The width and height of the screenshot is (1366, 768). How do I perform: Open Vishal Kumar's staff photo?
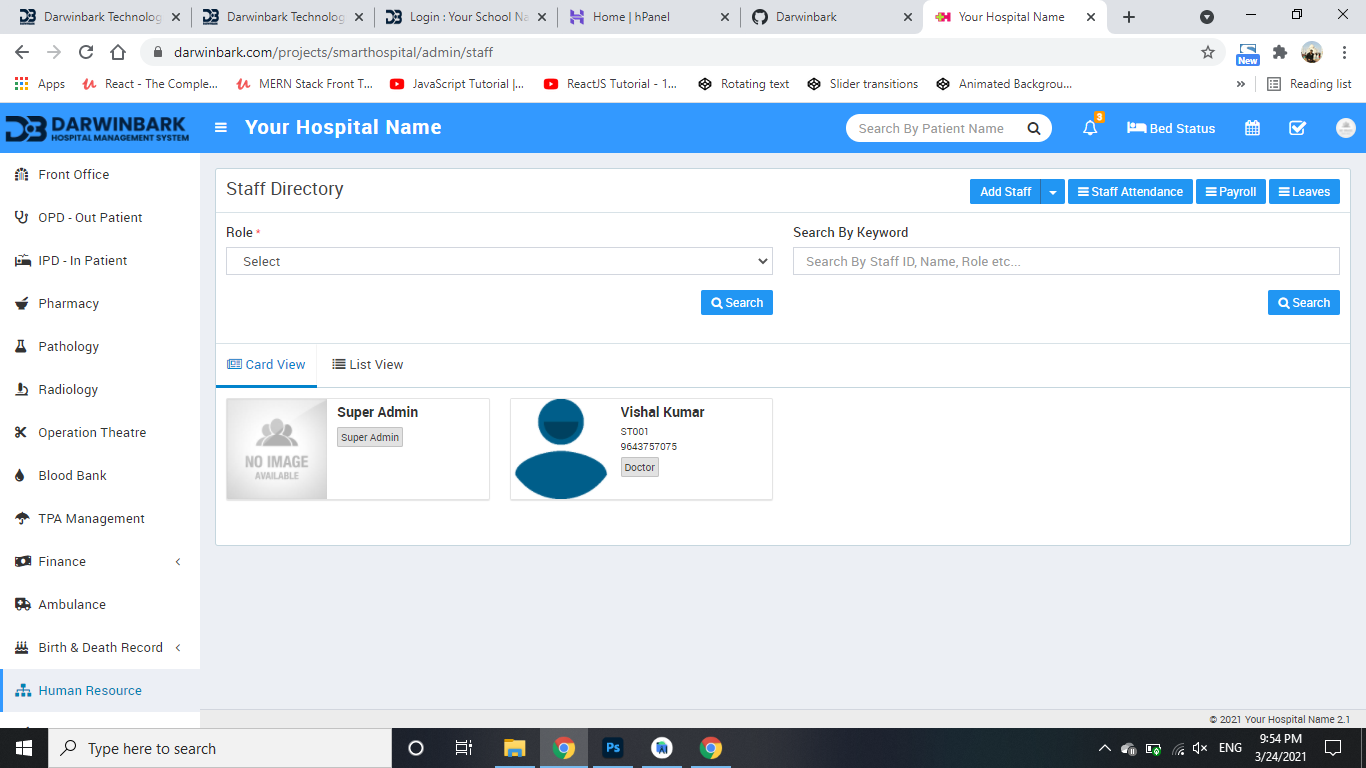(561, 449)
